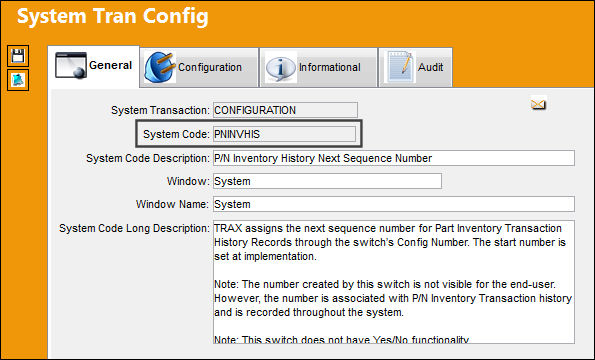Click the Window Name label

point(172,204)
